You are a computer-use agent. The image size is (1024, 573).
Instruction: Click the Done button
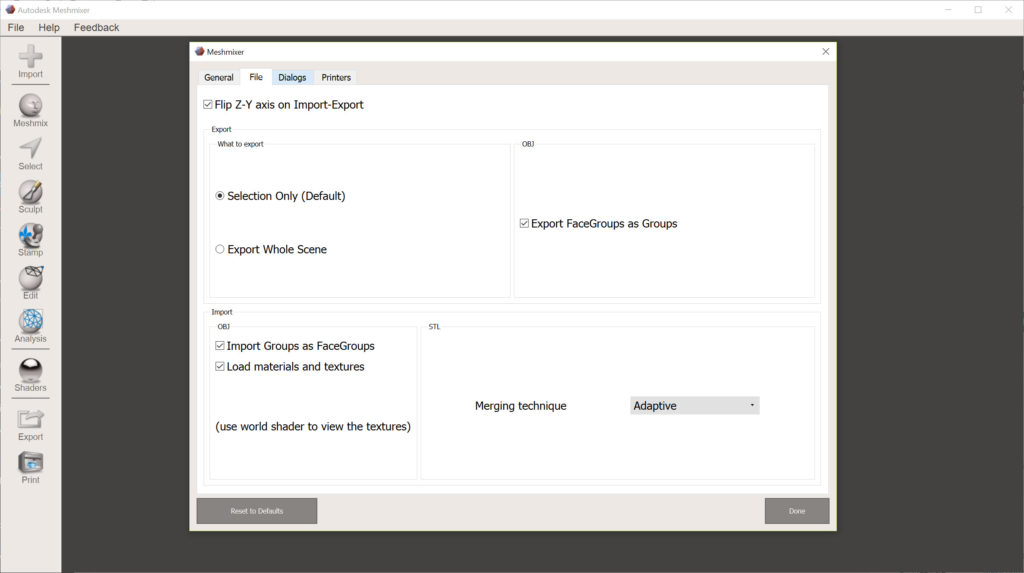797,511
